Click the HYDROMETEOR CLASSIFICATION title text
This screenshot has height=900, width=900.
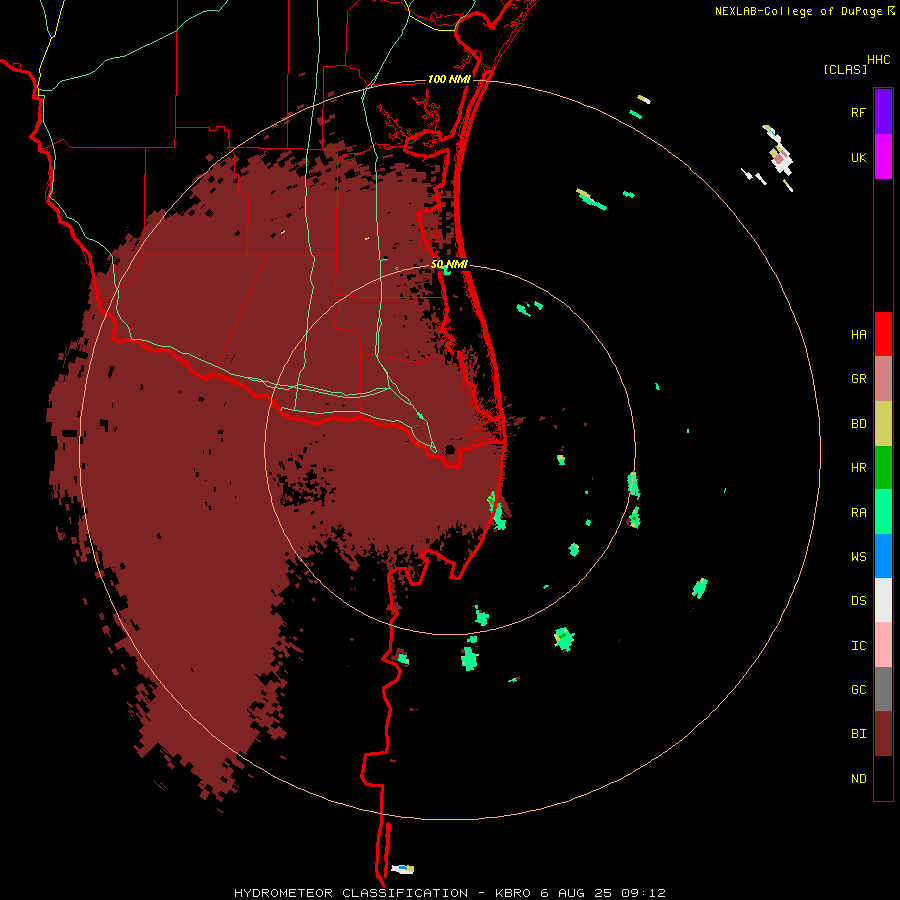[x=351, y=893]
